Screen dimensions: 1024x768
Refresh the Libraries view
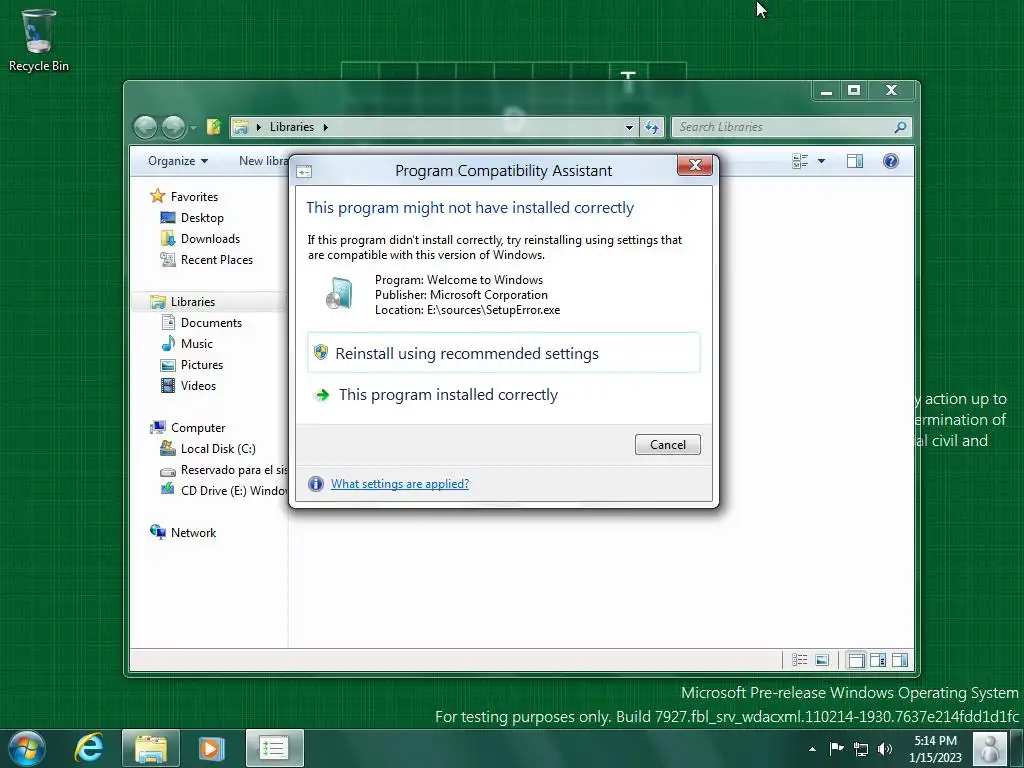(x=652, y=127)
